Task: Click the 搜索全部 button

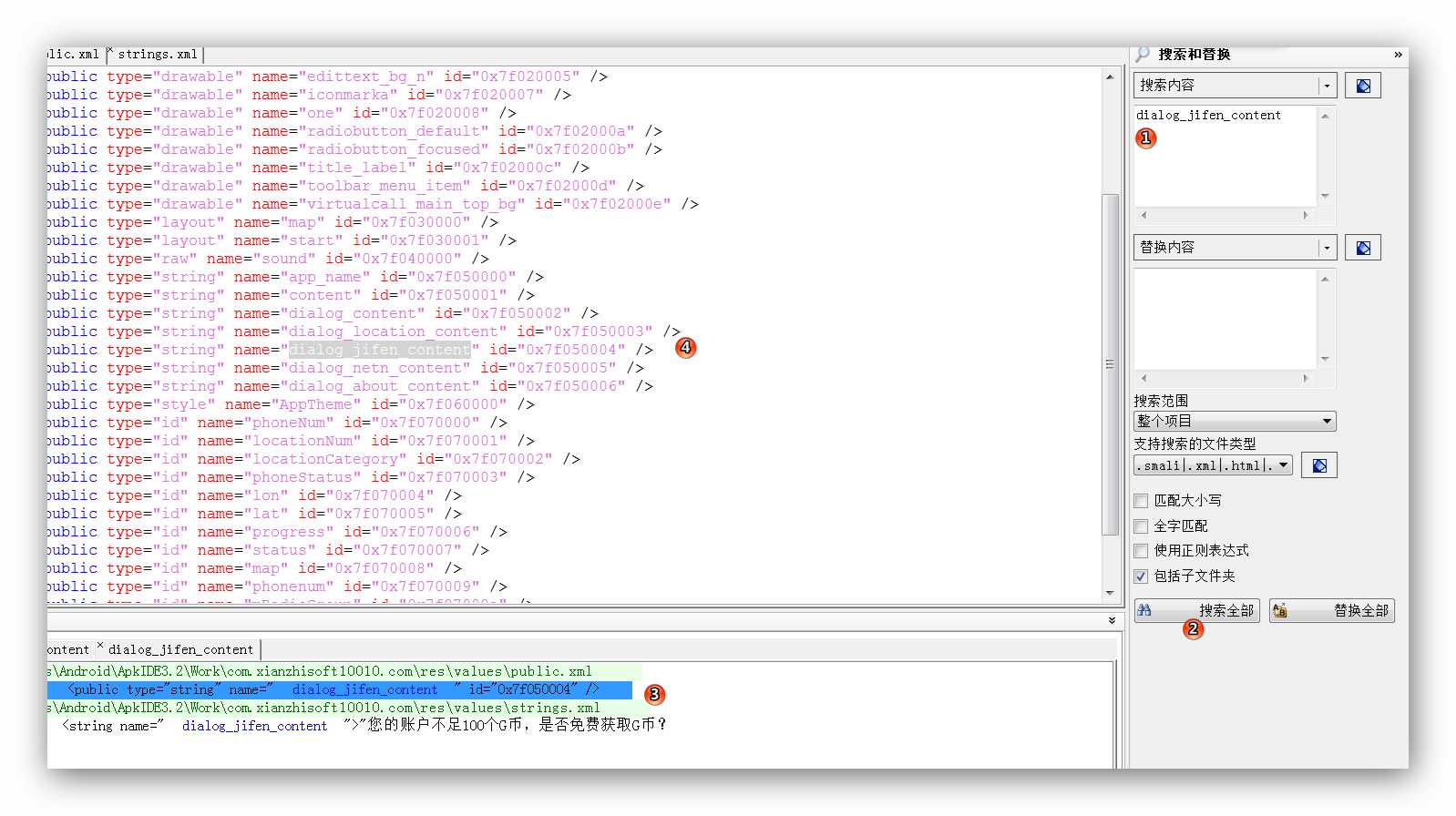Action: pyautogui.click(x=1196, y=610)
